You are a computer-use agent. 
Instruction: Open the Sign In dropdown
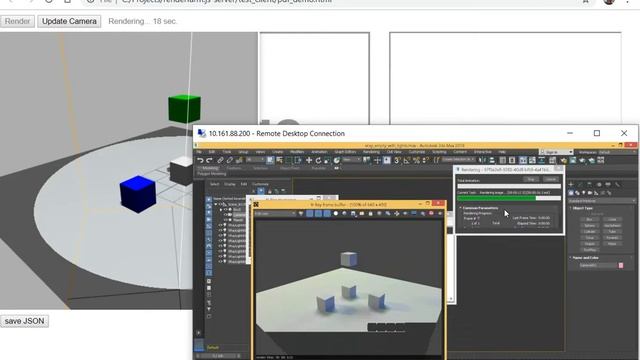(556, 152)
